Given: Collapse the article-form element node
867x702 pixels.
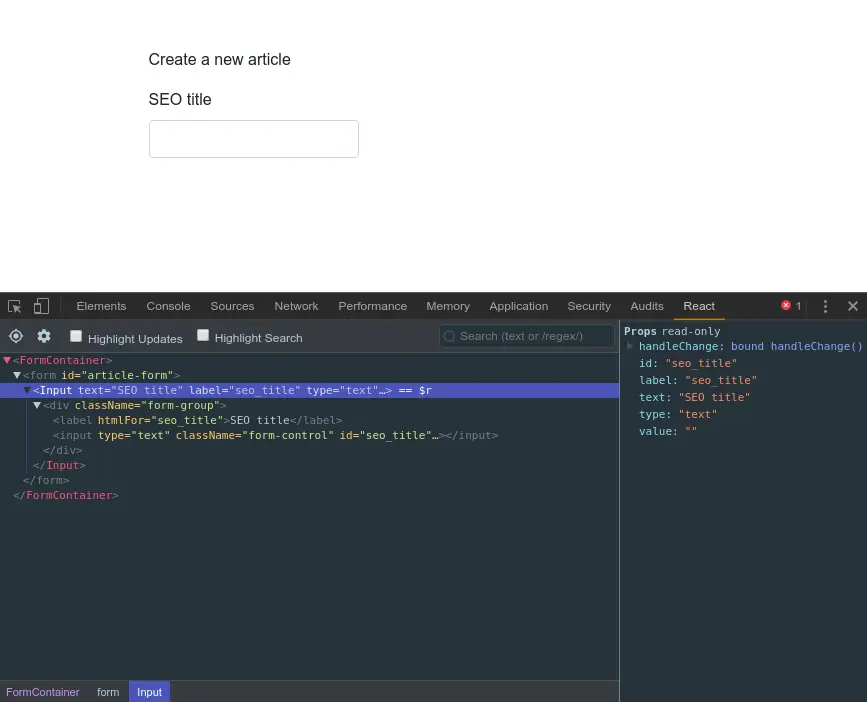Looking at the screenshot, I should [x=17, y=375].
